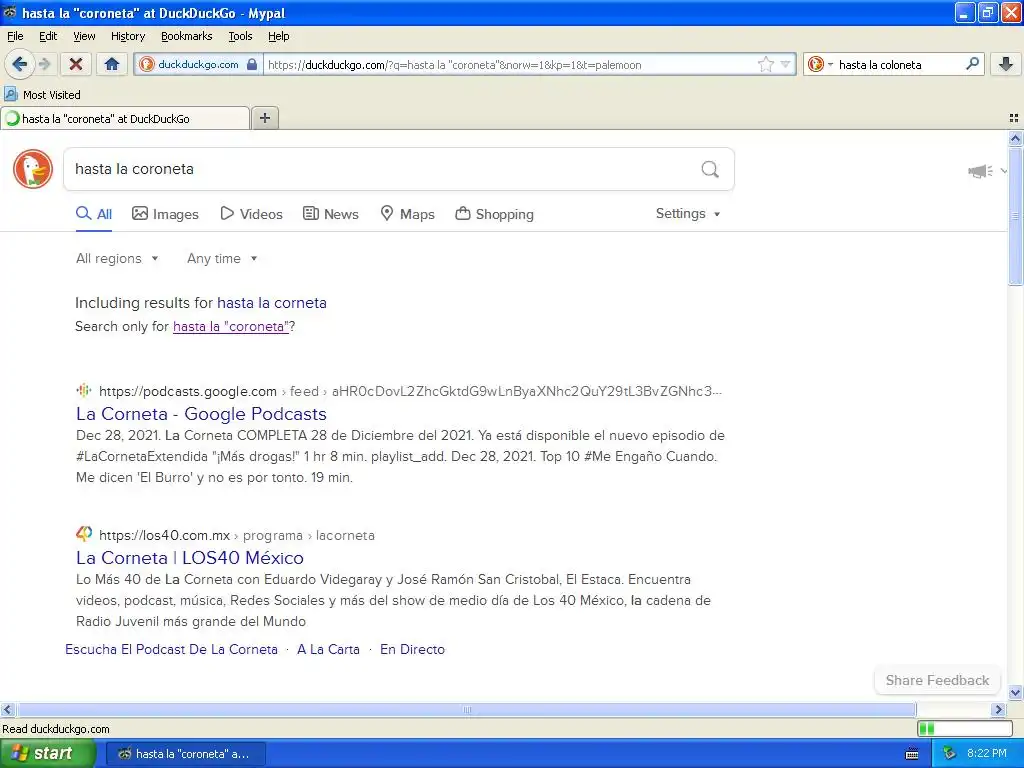
Task: Show the tab groups grid icon
Action: tap(1014, 118)
